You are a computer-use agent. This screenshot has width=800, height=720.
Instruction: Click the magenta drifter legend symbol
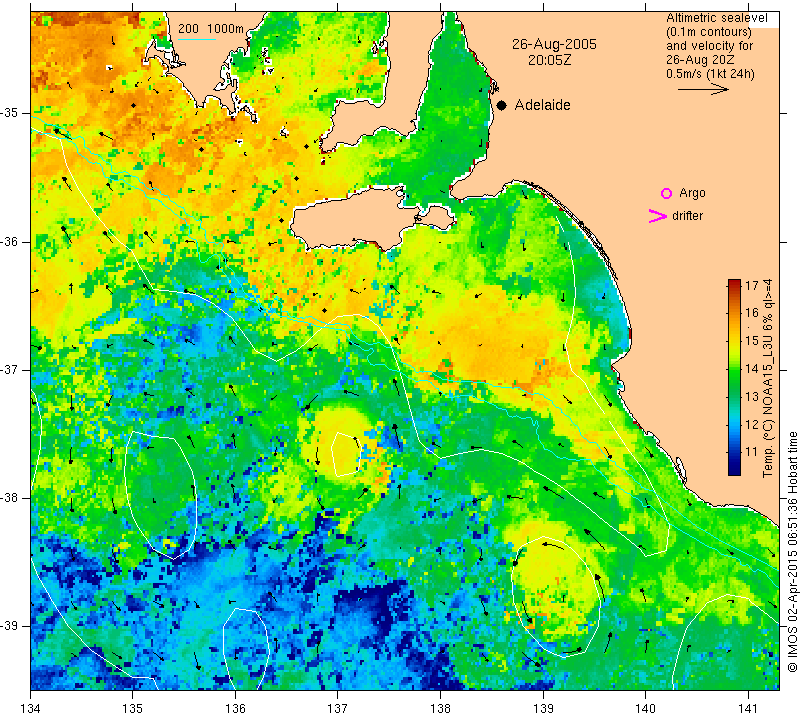point(658,216)
